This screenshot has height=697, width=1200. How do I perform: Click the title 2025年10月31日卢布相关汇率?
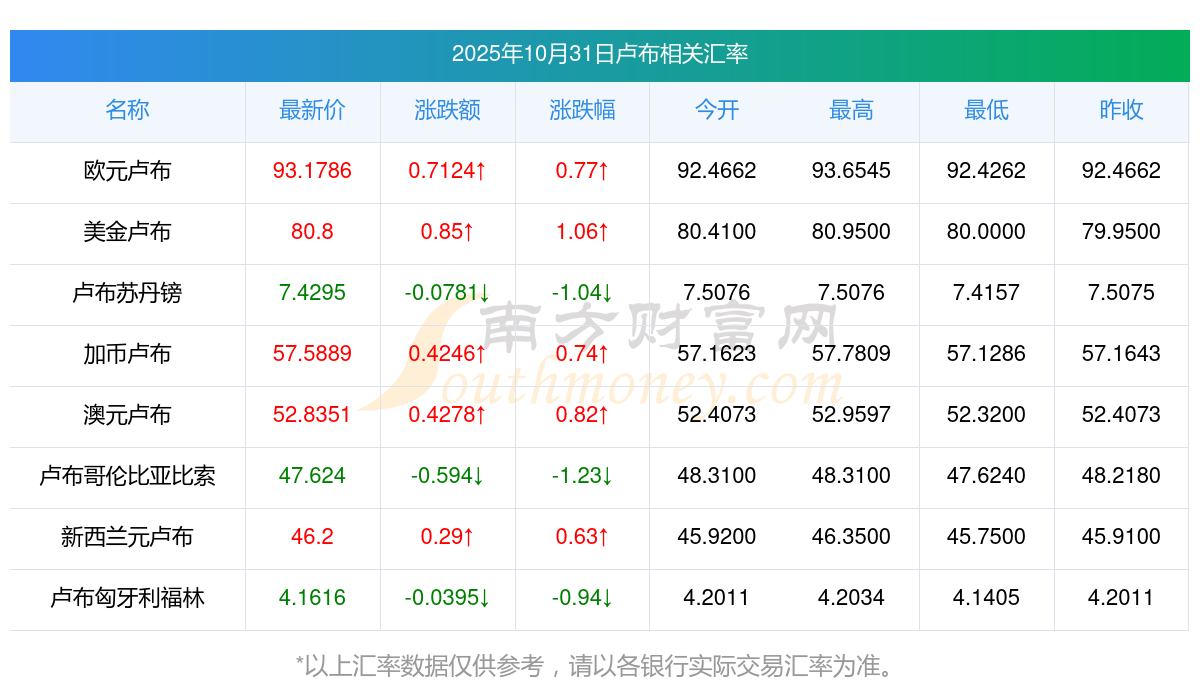pyautogui.click(x=600, y=54)
